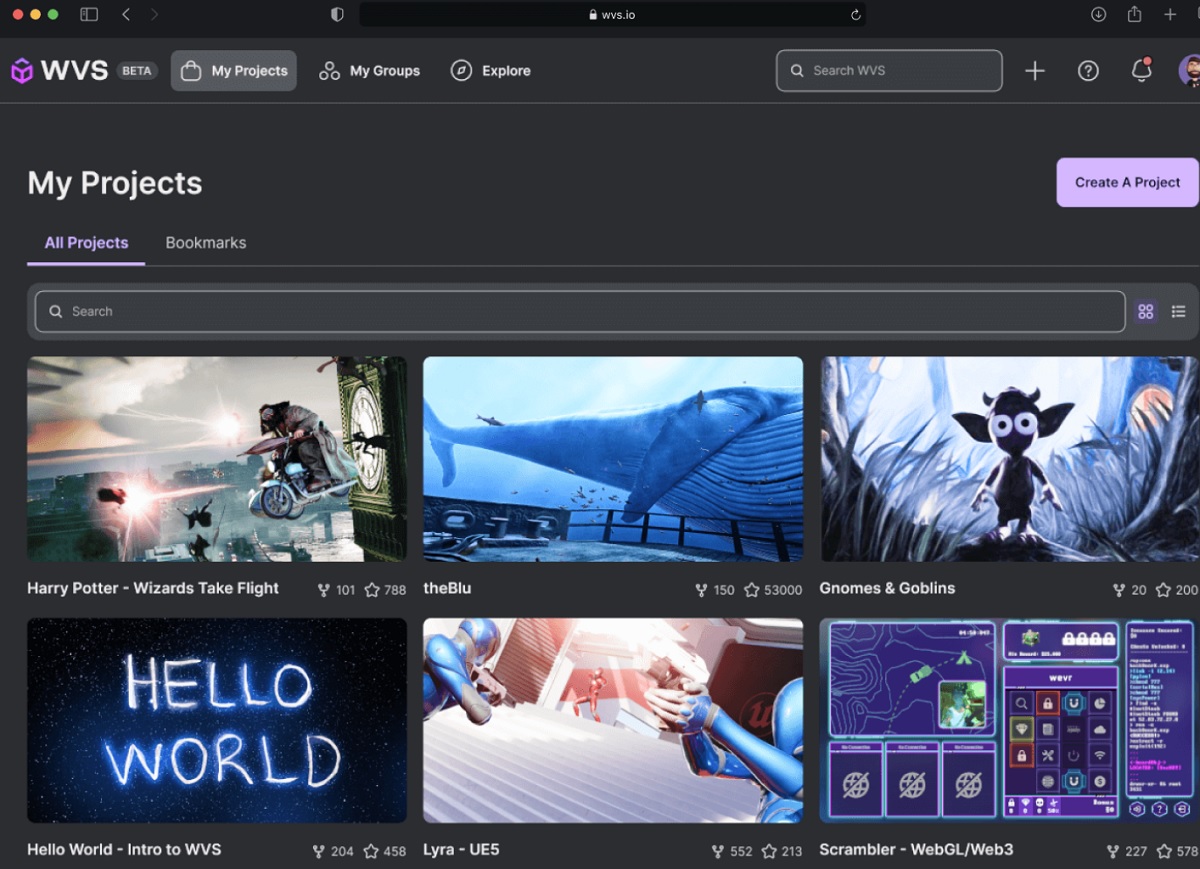Open a new browser tab

point(1170,14)
